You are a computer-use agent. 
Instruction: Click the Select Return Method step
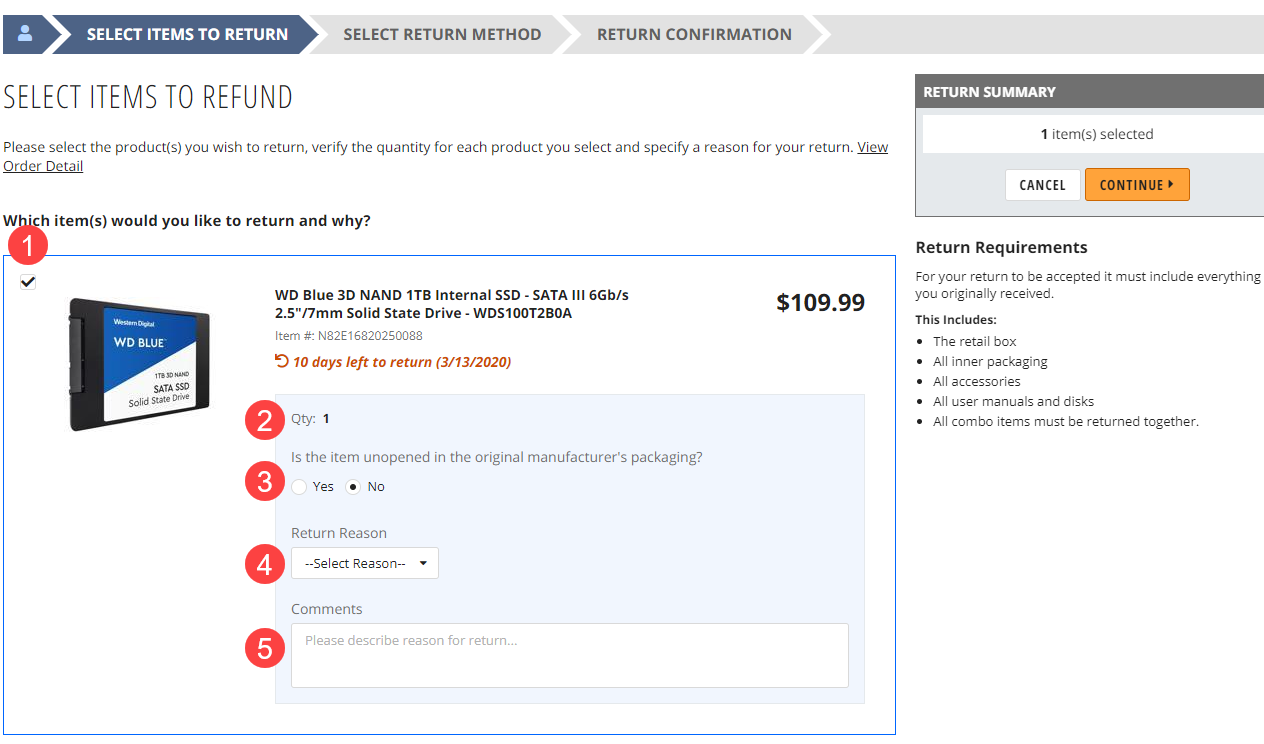coord(443,33)
